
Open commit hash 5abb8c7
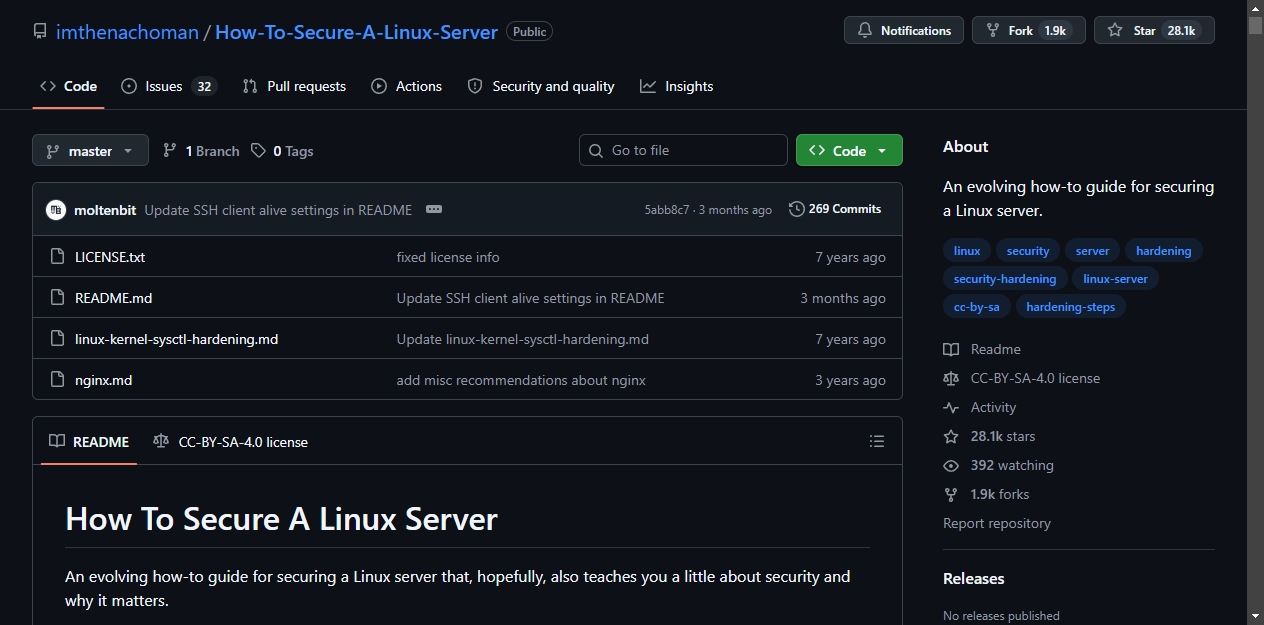coord(667,210)
